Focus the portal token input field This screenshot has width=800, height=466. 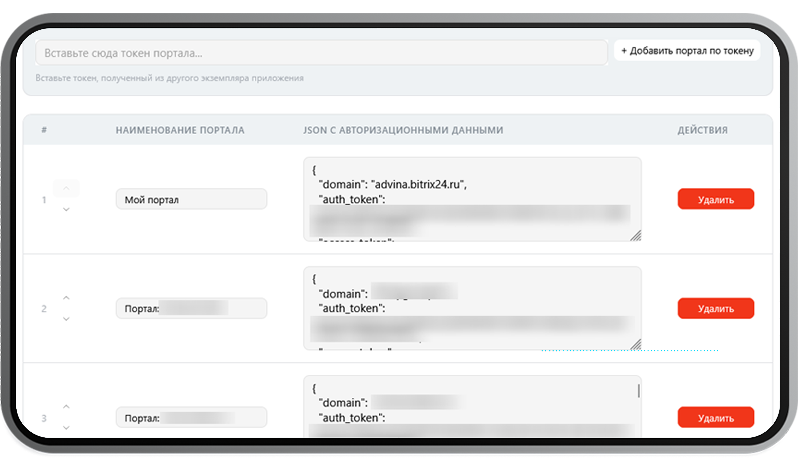point(320,52)
